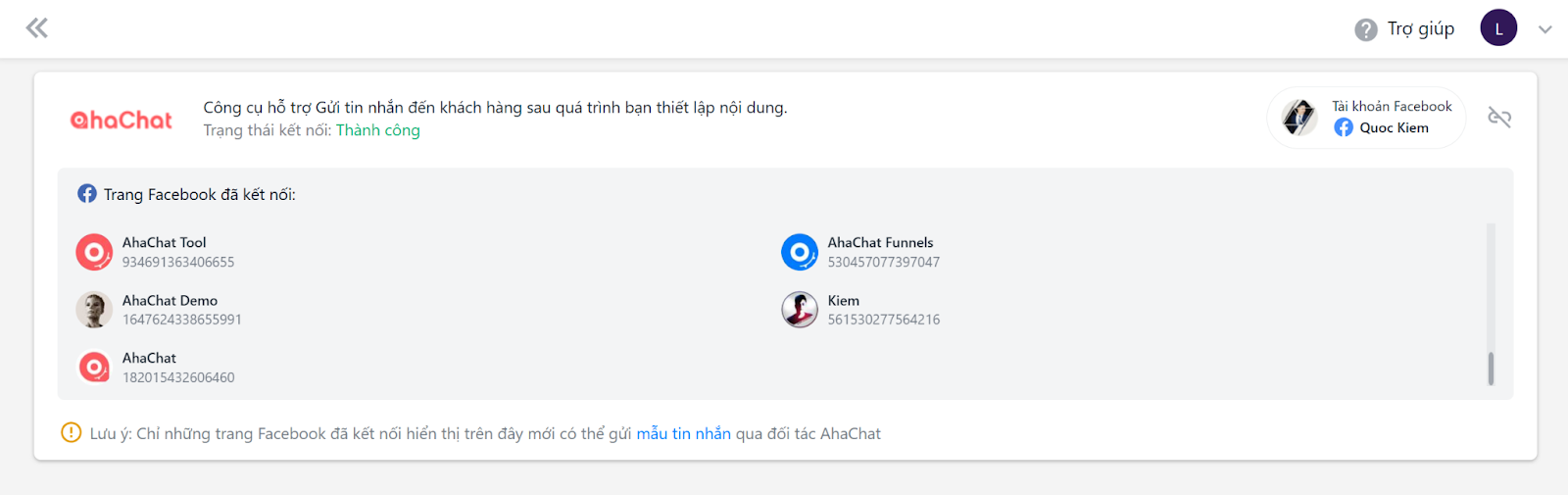Click the Kiem page avatar
Viewport: 1568px width, 495px height.
(800, 310)
